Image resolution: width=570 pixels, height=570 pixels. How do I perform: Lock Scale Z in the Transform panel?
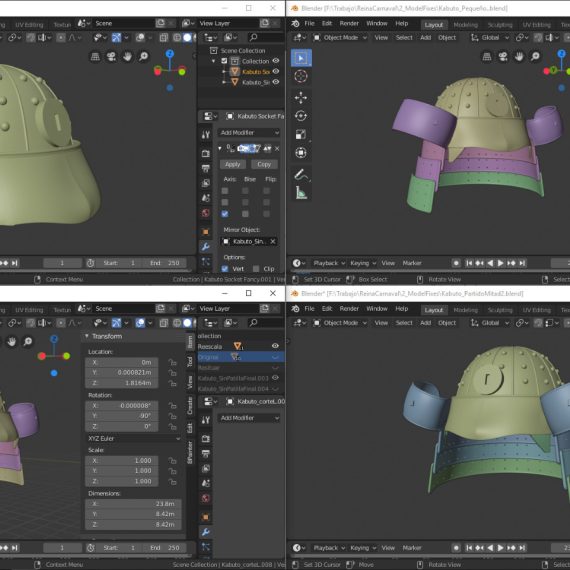172,482
